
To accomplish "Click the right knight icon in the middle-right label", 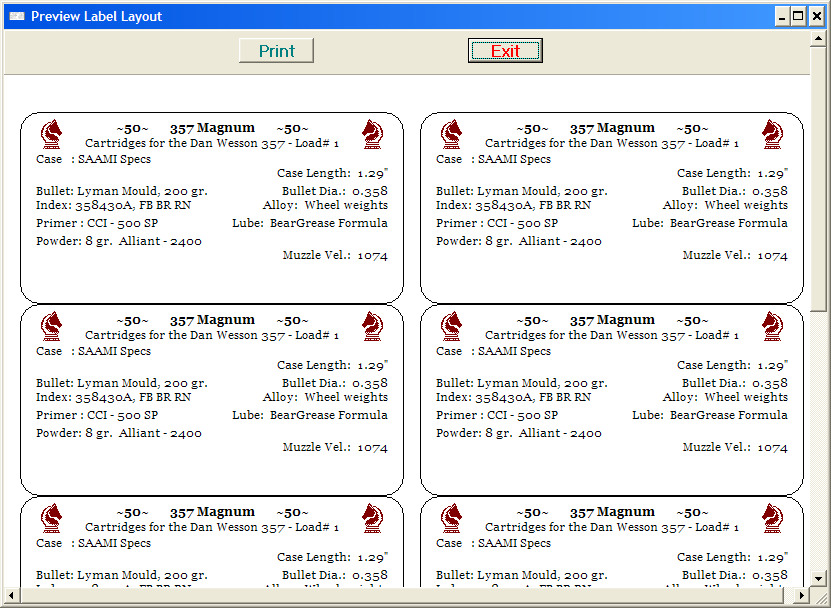I will click(773, 326).
